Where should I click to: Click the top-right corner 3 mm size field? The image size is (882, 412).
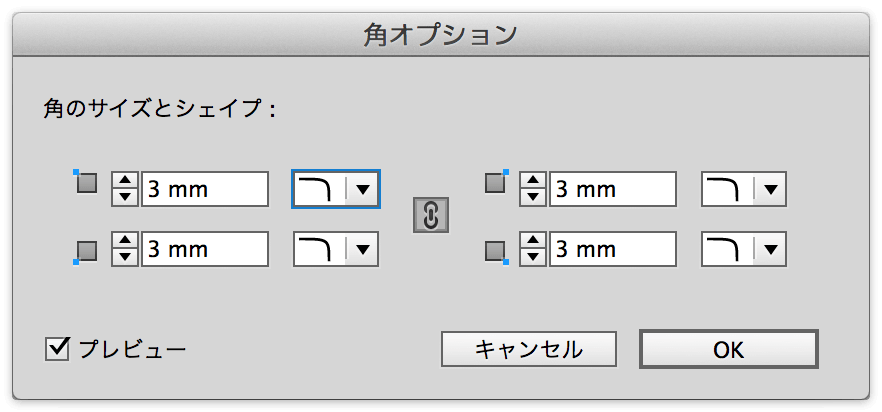point(613,189)
